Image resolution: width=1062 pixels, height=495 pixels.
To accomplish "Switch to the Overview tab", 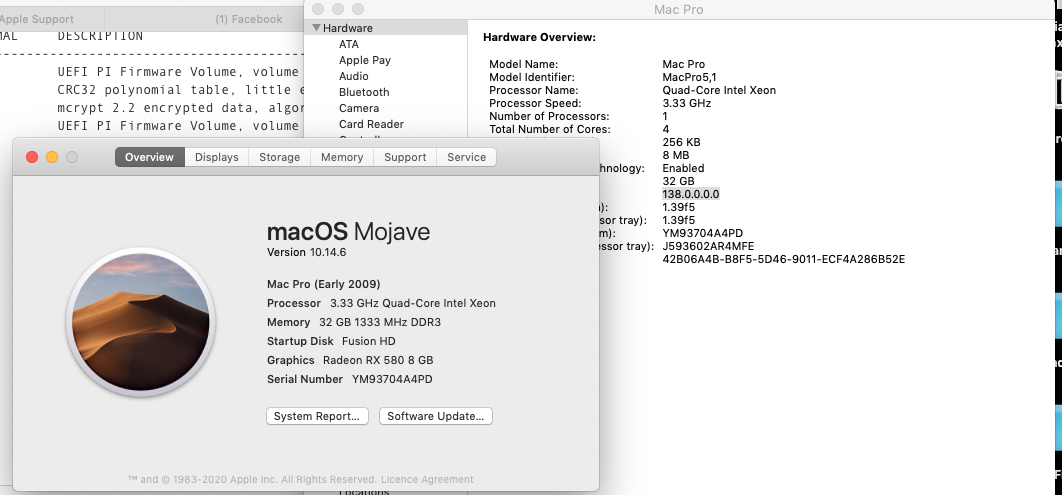I will tap(149, 157).
